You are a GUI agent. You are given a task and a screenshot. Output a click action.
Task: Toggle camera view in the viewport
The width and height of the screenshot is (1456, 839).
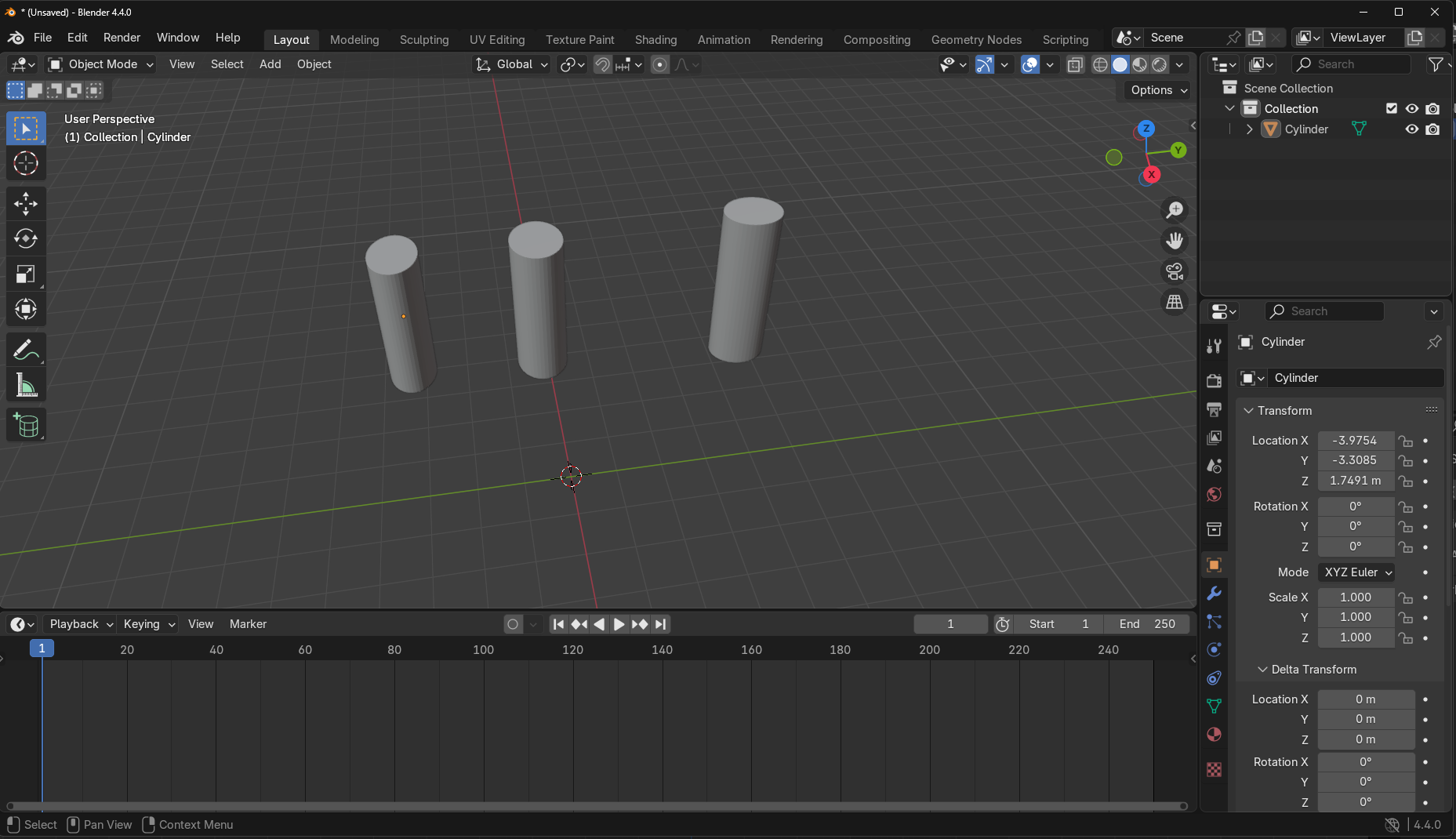click(1175, 271)
